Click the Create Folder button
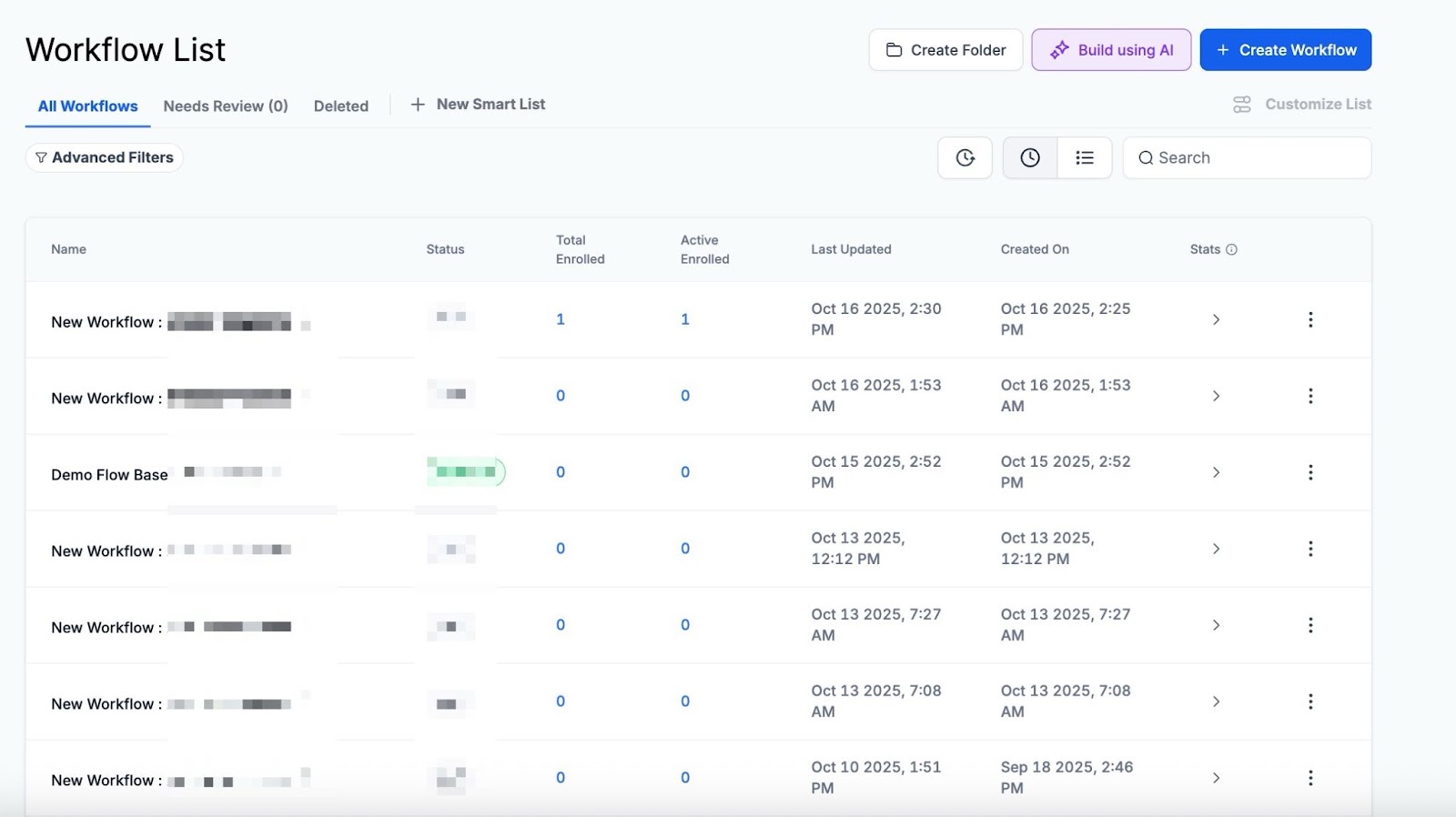This screenshot has width=1456, height=817. point(945,50)
